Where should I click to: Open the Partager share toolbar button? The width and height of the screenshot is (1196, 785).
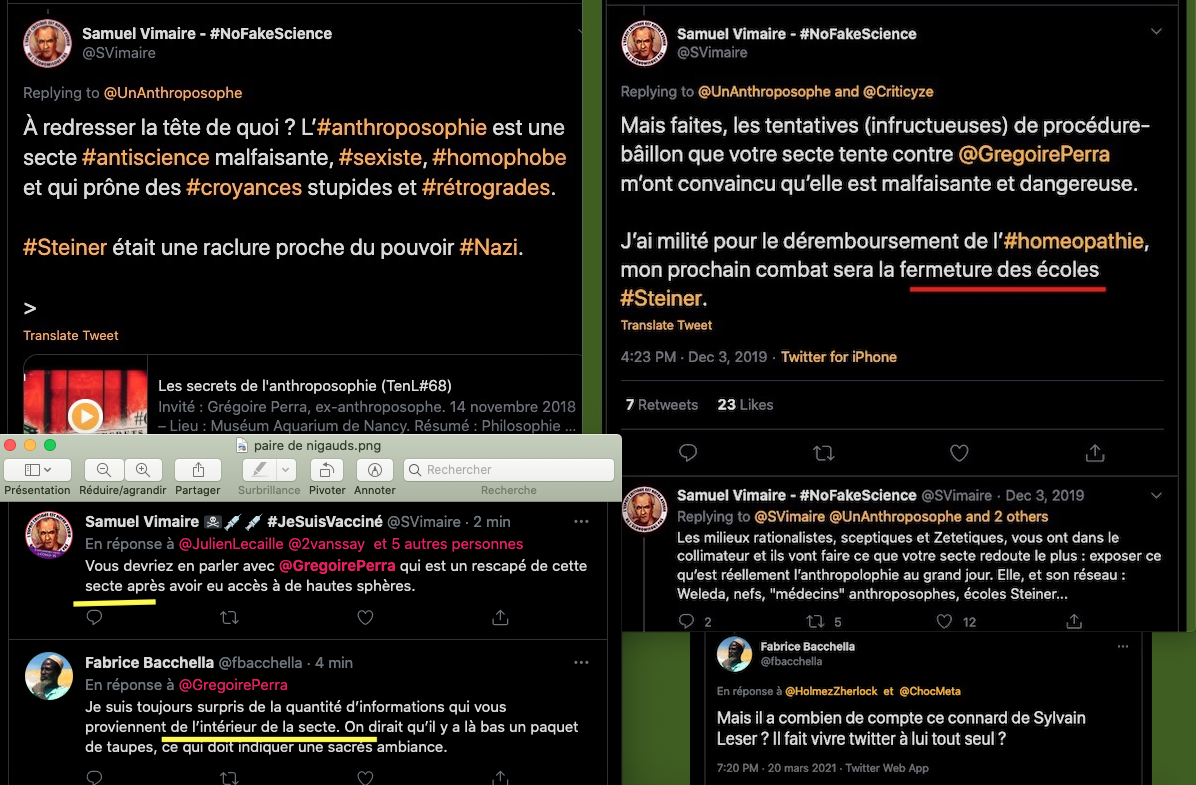[198, 470]
